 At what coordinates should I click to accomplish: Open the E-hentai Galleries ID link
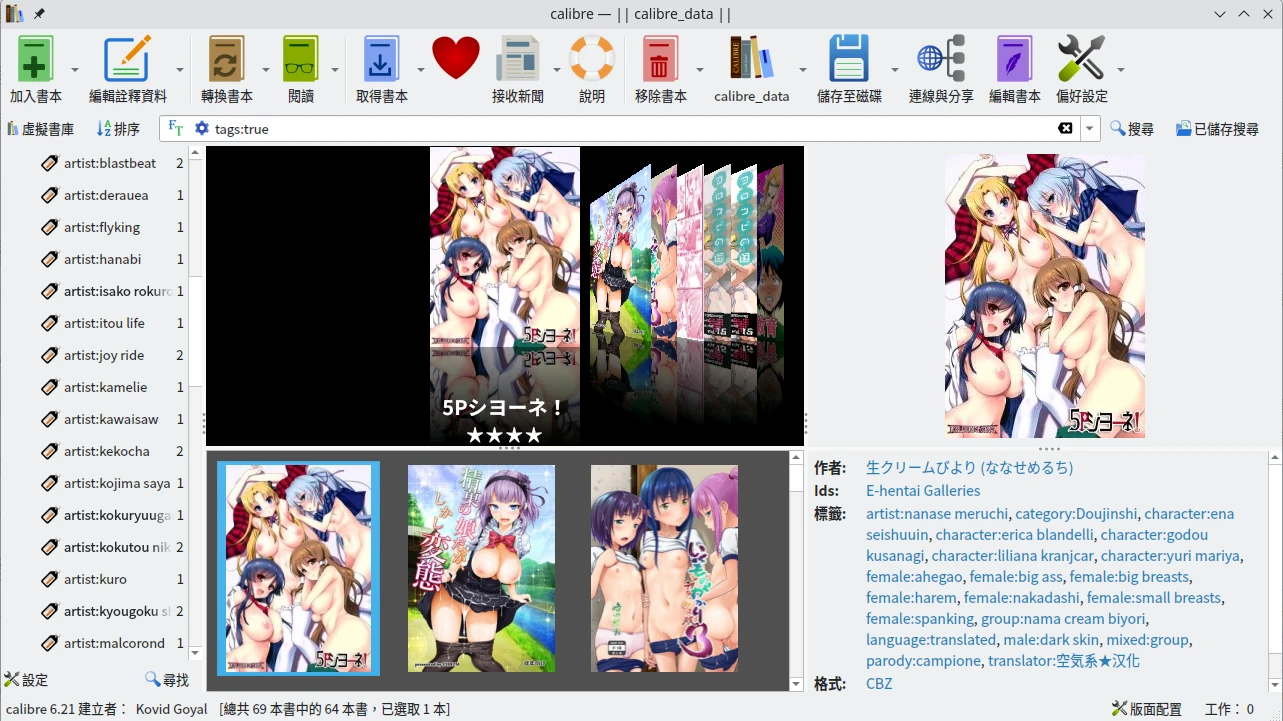pyautogui.click(x=923, y=490)
